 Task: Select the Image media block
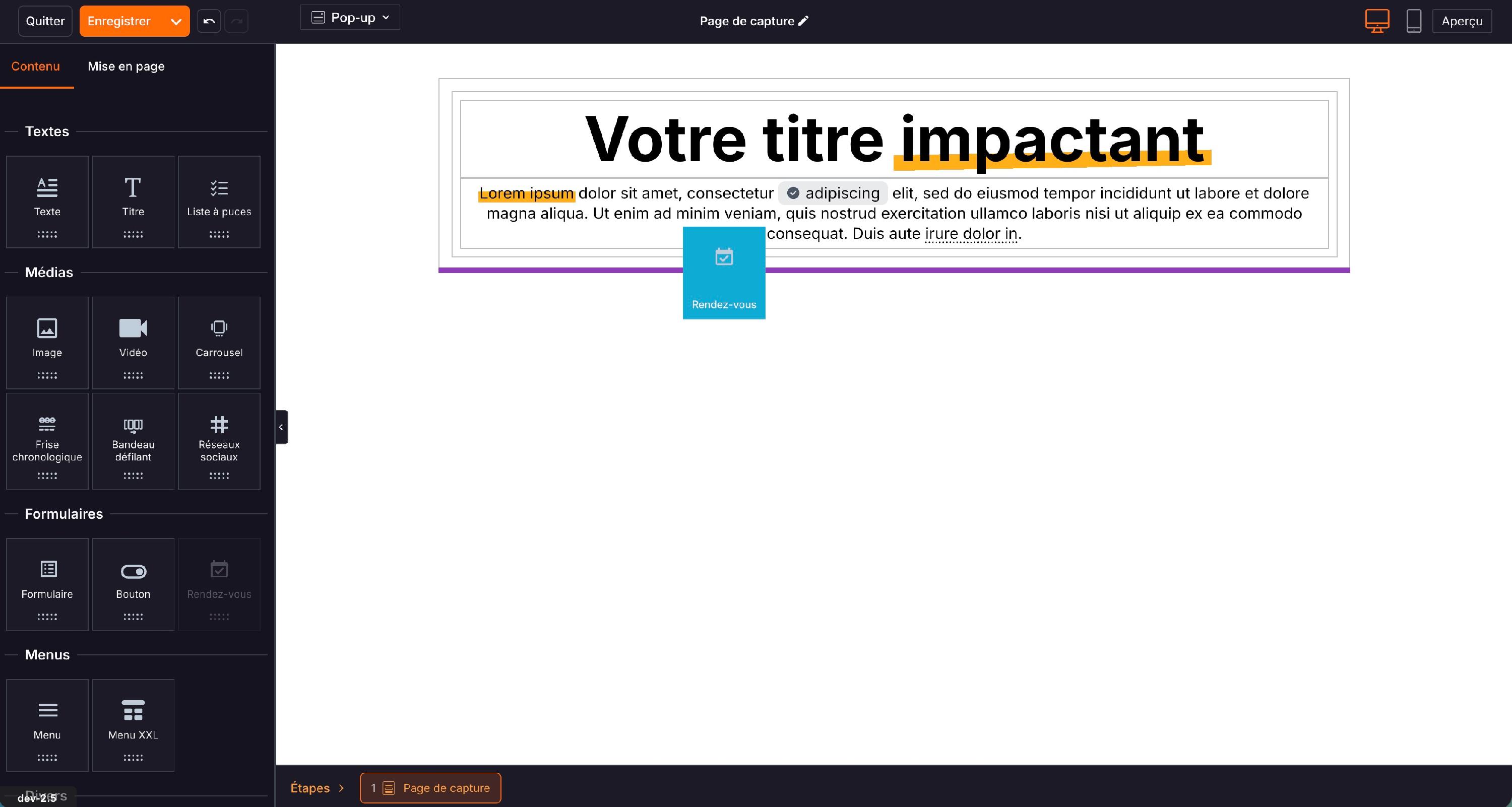[x=47, y=343]
